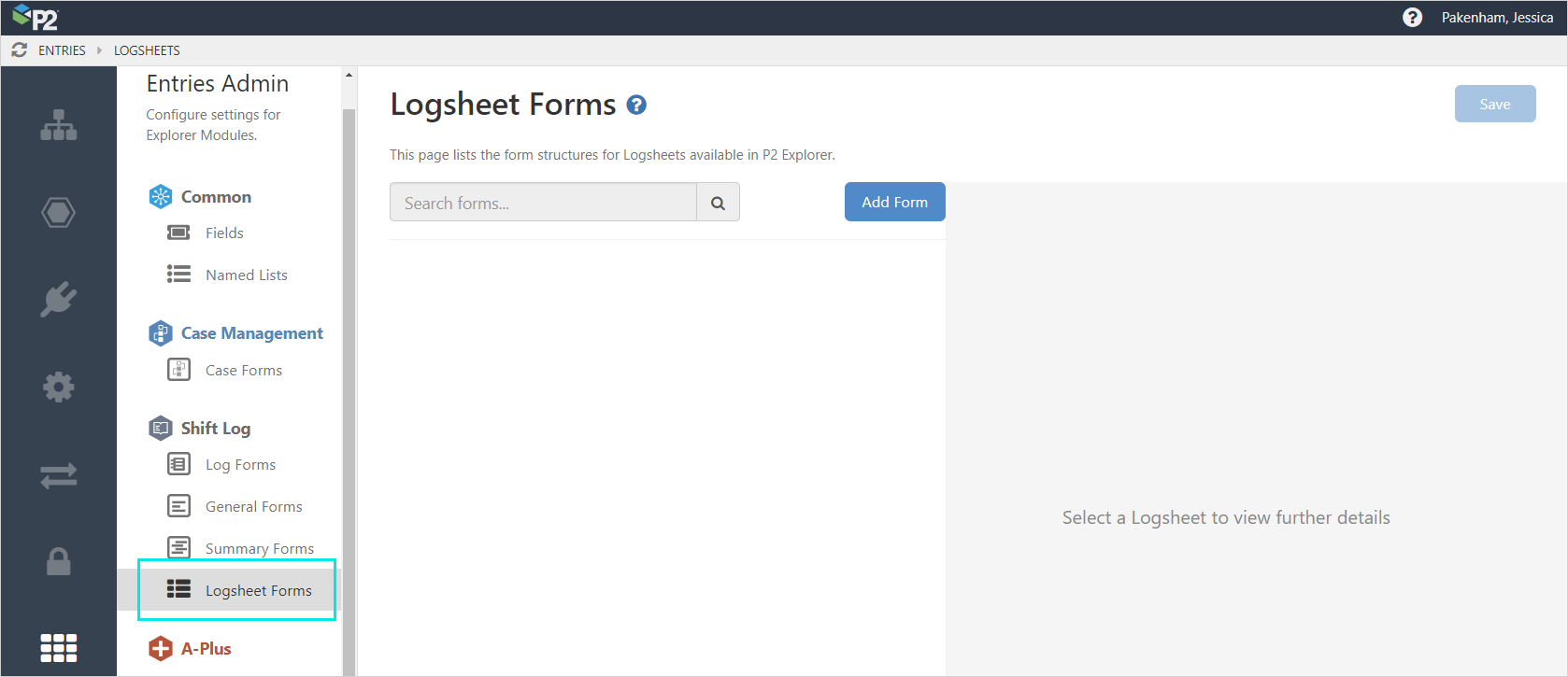Select Log Forms under Shift Log
The width and height of the screenshot is (1568, 677).
[x=240, y=464]
